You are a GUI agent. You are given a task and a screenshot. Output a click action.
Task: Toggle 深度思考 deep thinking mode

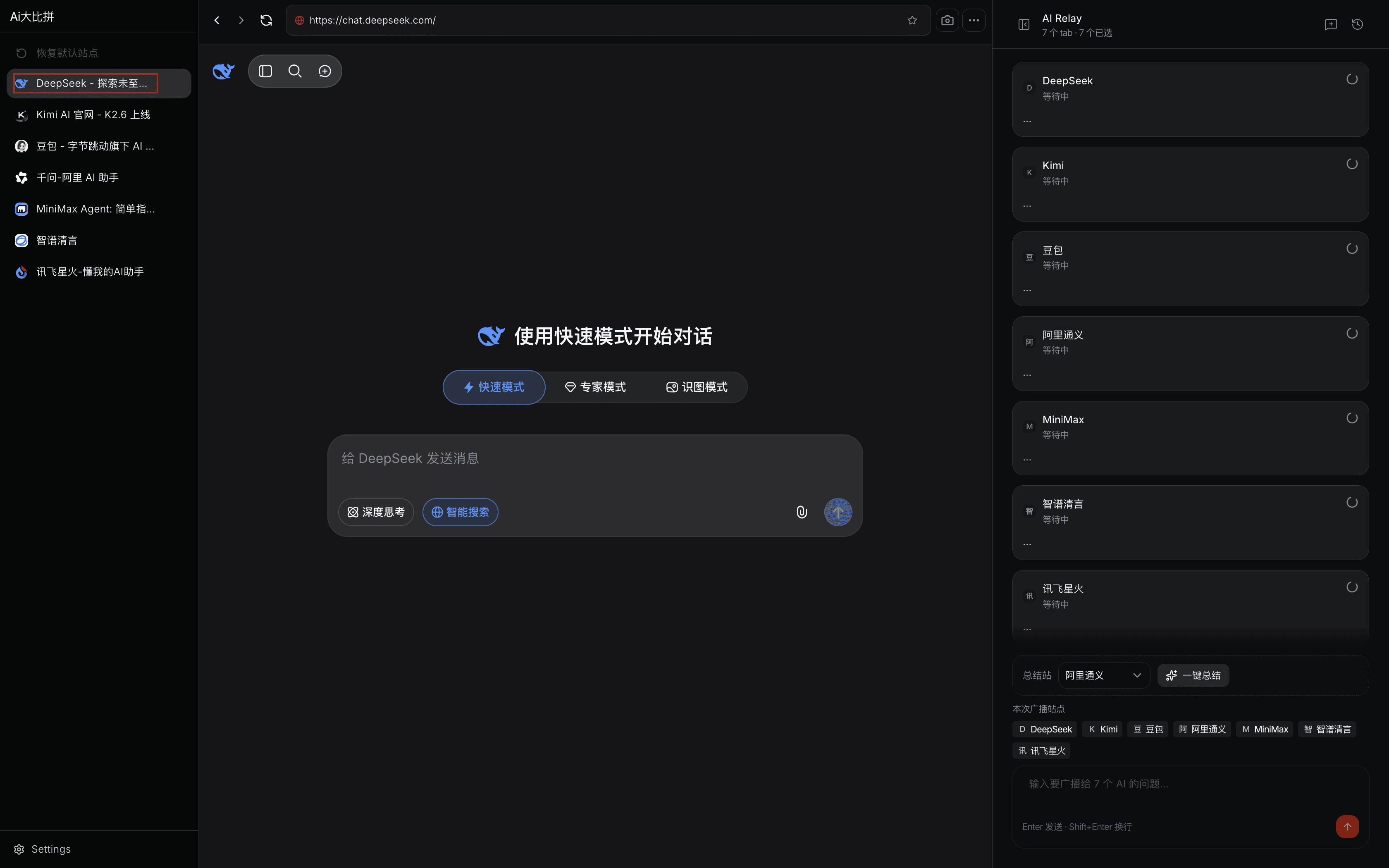coord(376,512)
